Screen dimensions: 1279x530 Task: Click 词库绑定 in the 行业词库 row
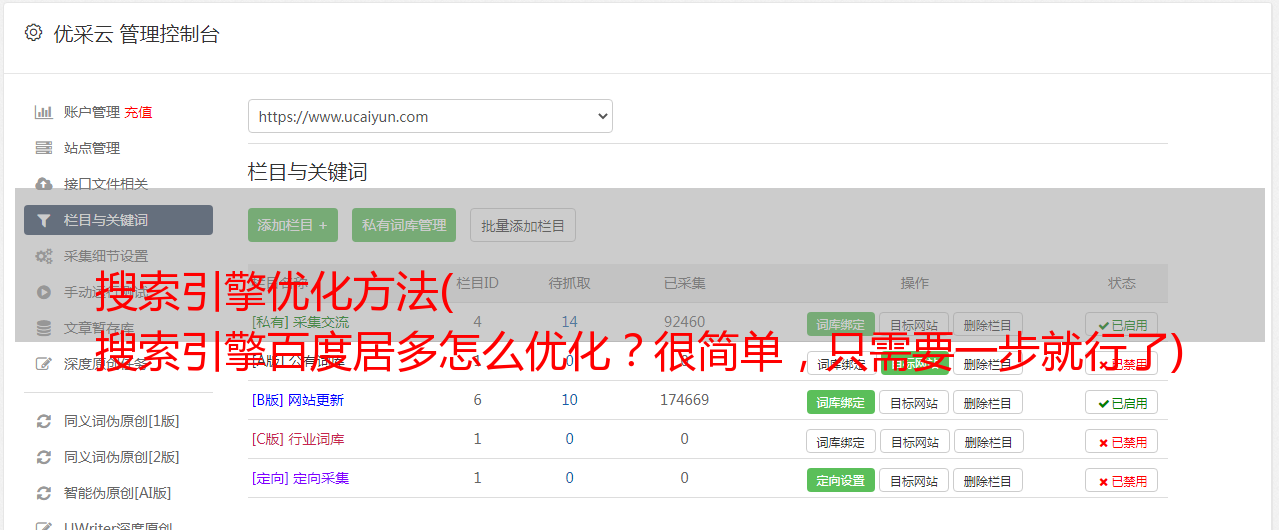click(841, 441)
